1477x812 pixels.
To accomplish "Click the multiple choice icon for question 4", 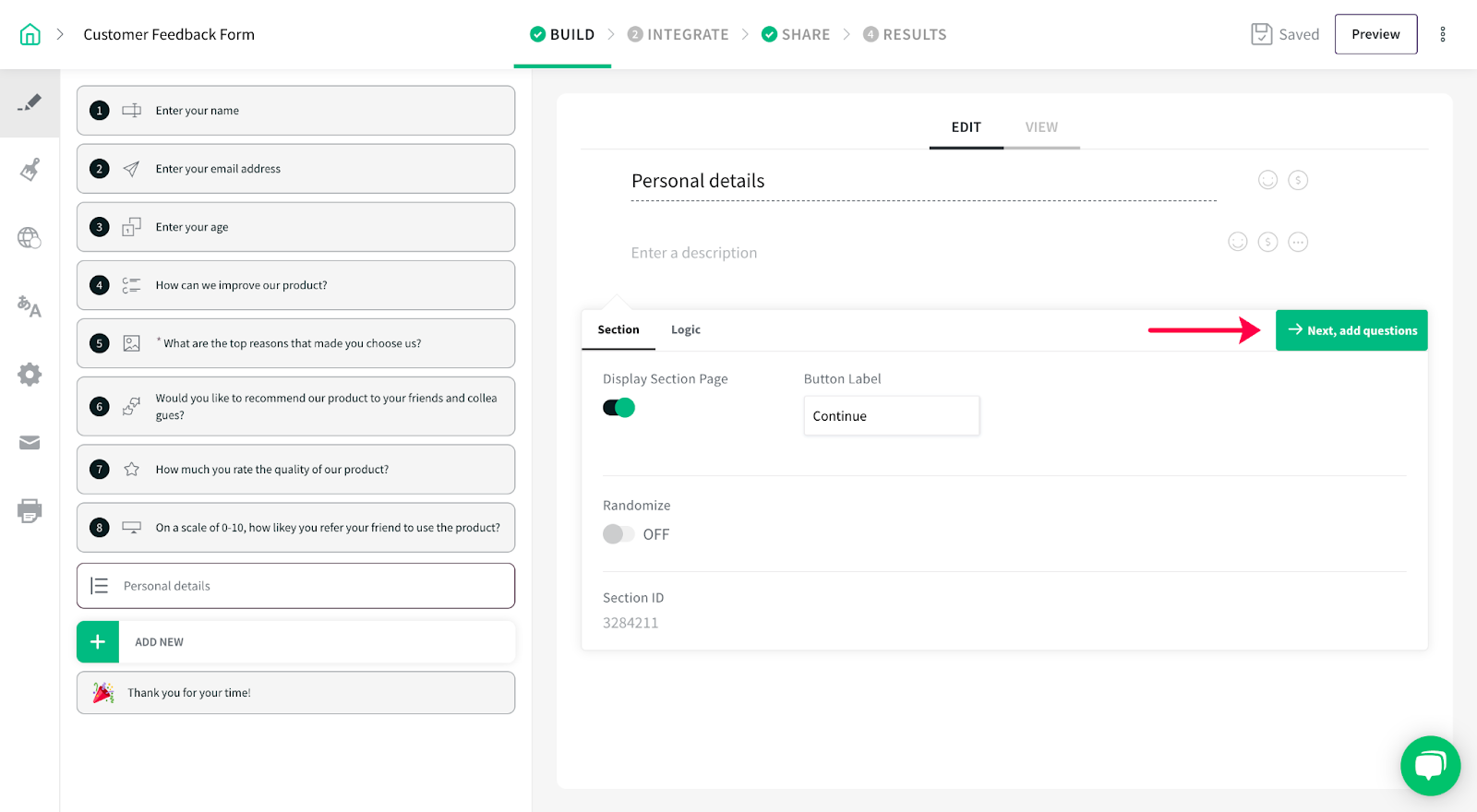I will pyautogui.click(x=132, y=285).
